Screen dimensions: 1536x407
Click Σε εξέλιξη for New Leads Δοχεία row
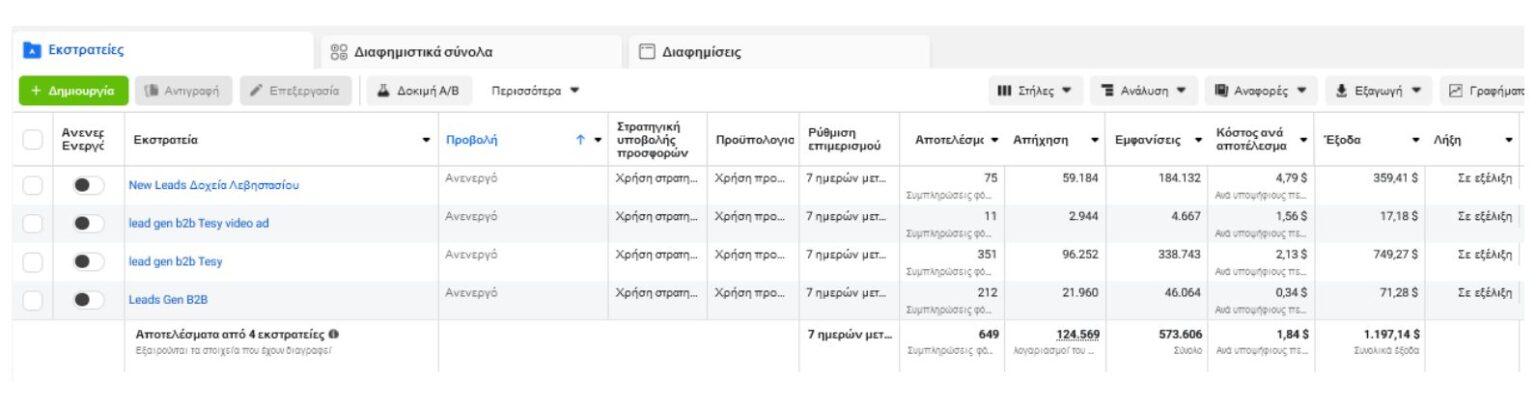(1485, 179)
